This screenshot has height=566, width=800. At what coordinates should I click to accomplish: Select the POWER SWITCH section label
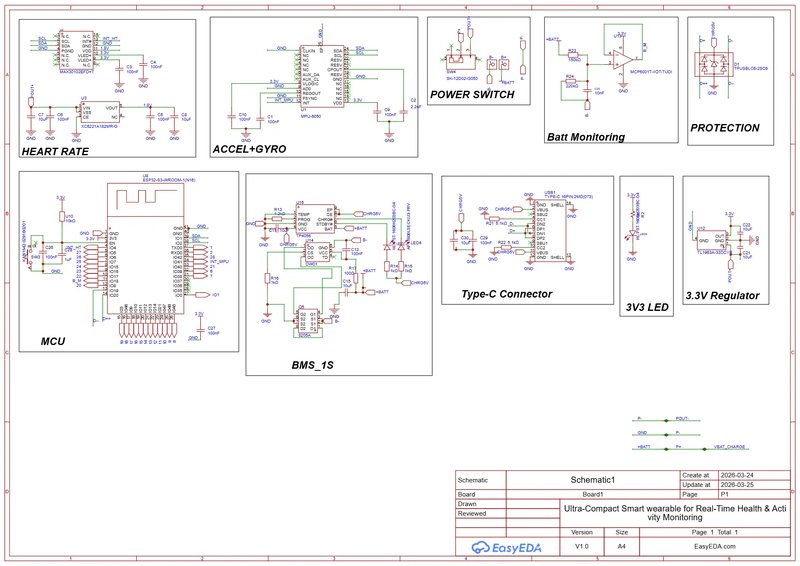472,94
